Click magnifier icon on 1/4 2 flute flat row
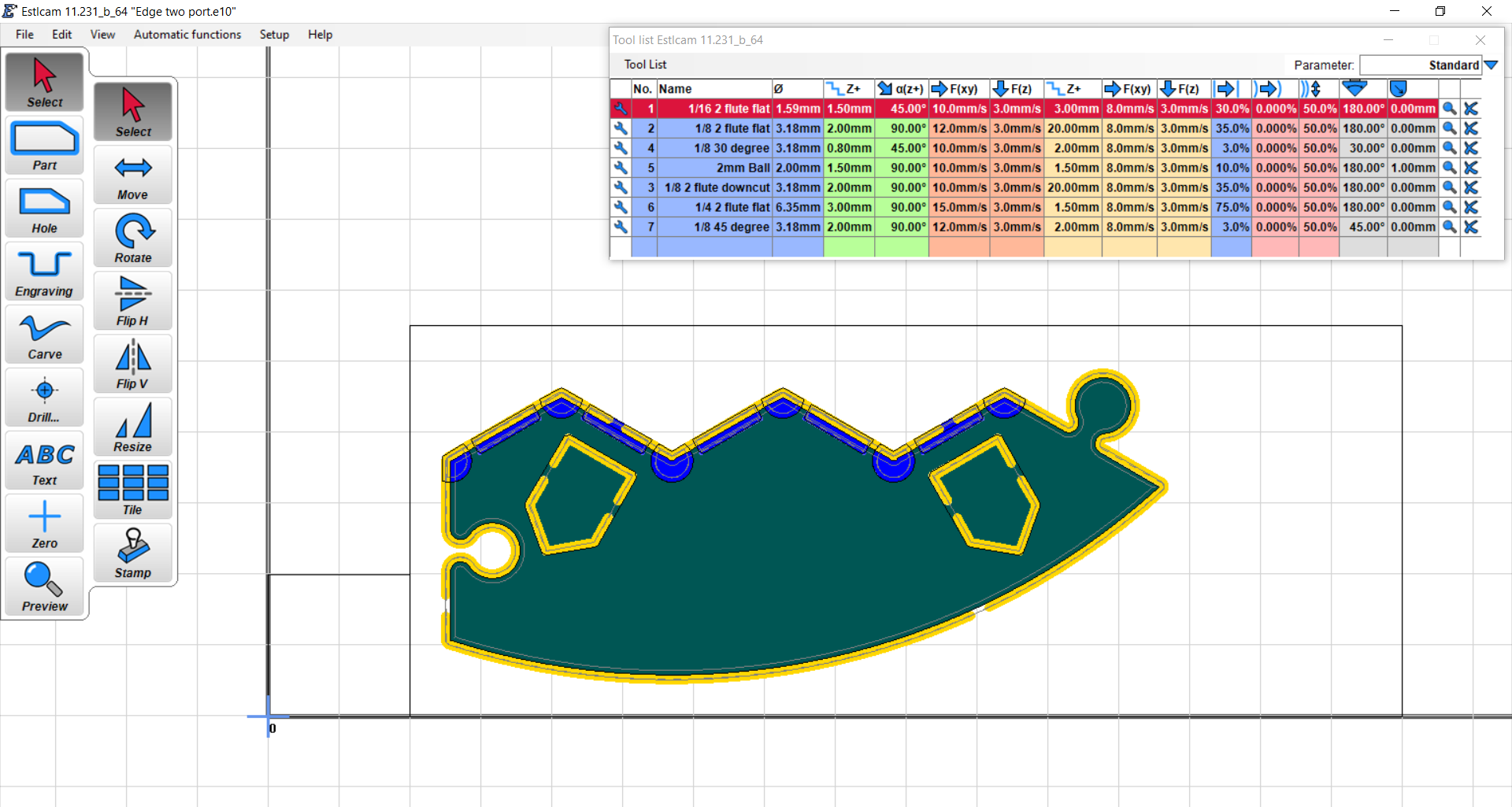Viewport: 1512px width, 807px height. (1449, 207)
